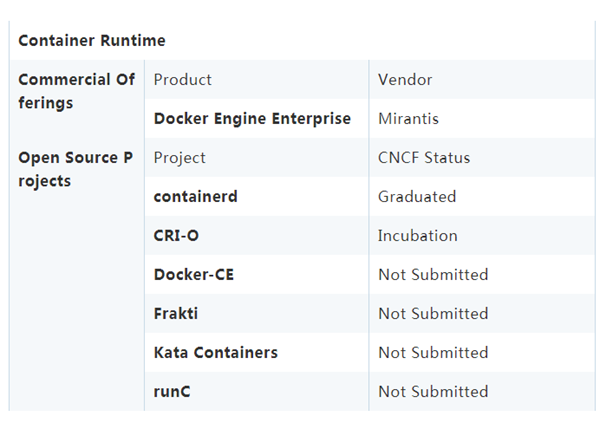Click the Container Runtime table heading

(x=92, y=41)
